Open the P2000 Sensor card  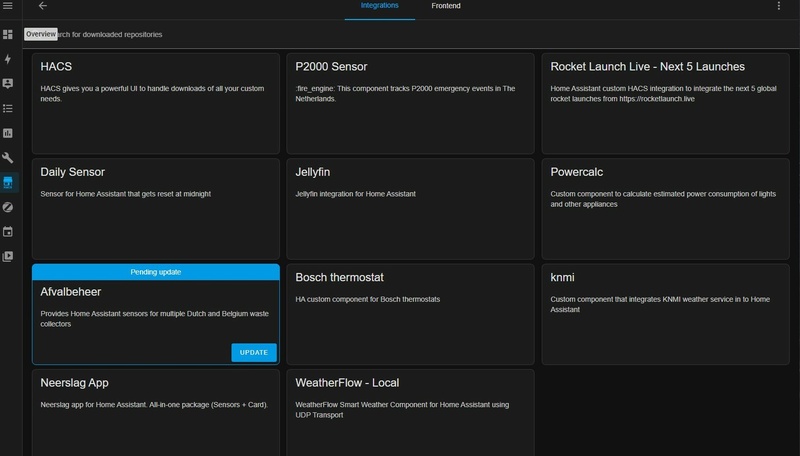(x=410, y=102)
